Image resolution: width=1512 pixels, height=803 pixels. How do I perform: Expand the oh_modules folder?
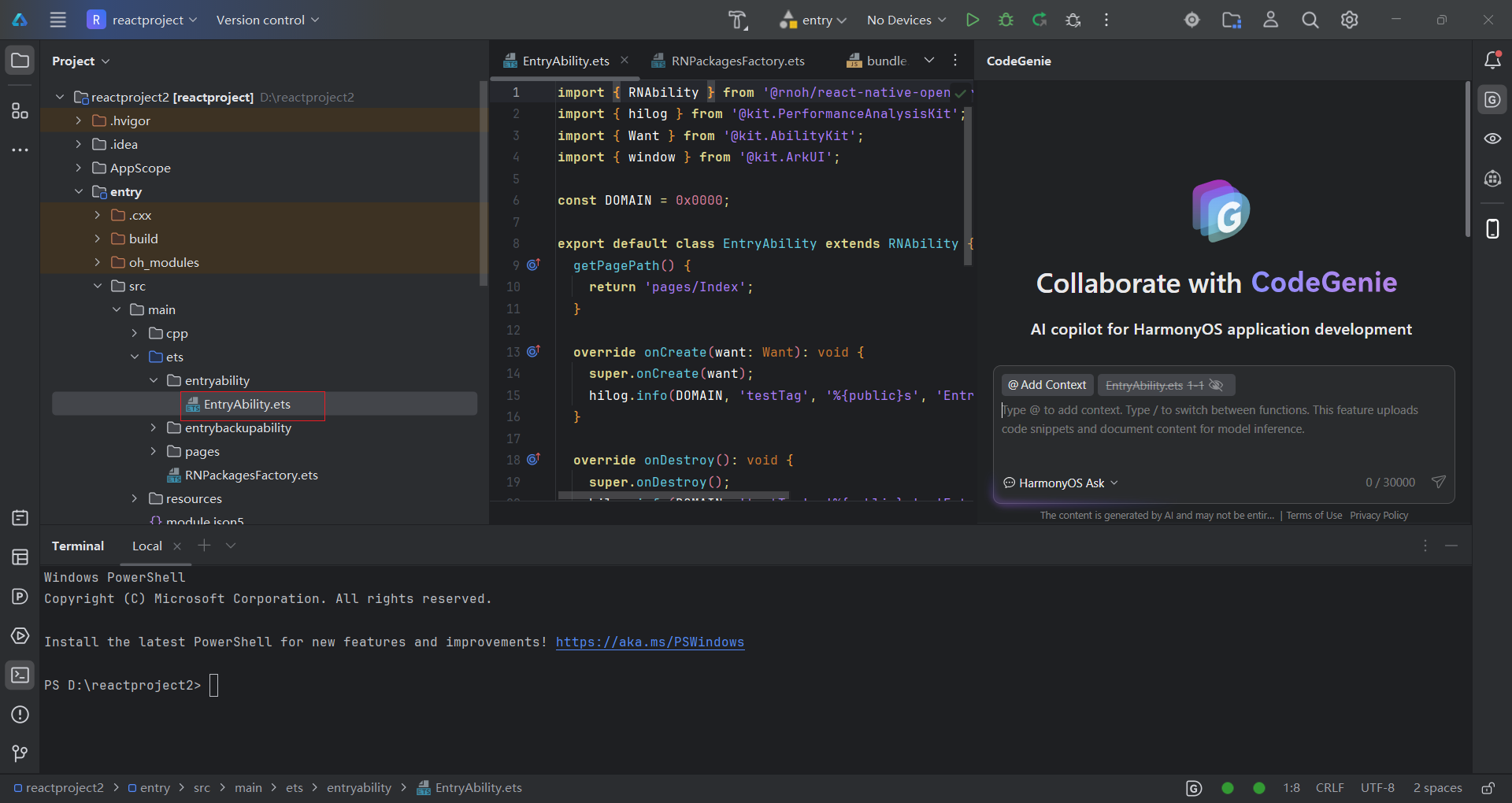(x=97, y=262)
